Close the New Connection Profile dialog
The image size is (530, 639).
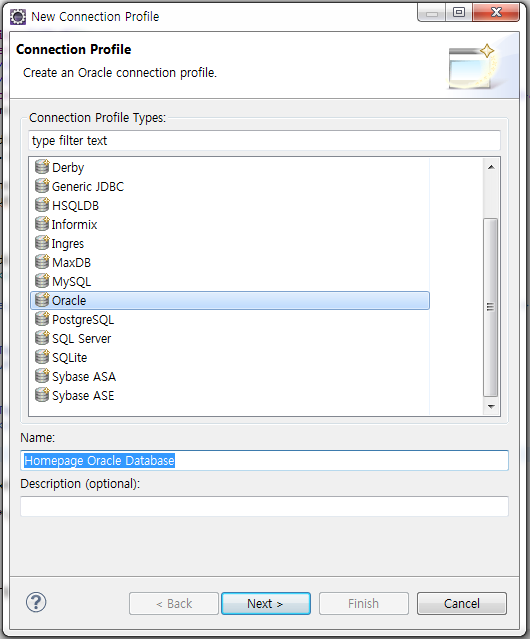[x=496, y=12]
